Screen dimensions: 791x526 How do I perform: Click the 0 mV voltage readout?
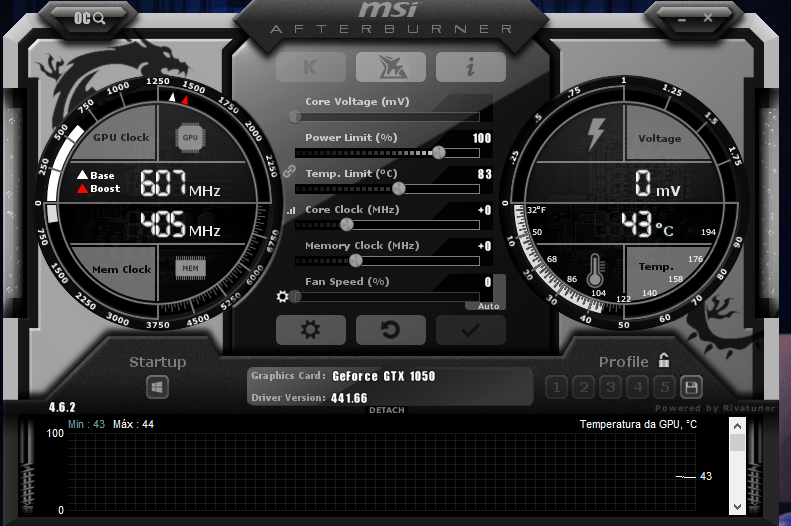657,183
